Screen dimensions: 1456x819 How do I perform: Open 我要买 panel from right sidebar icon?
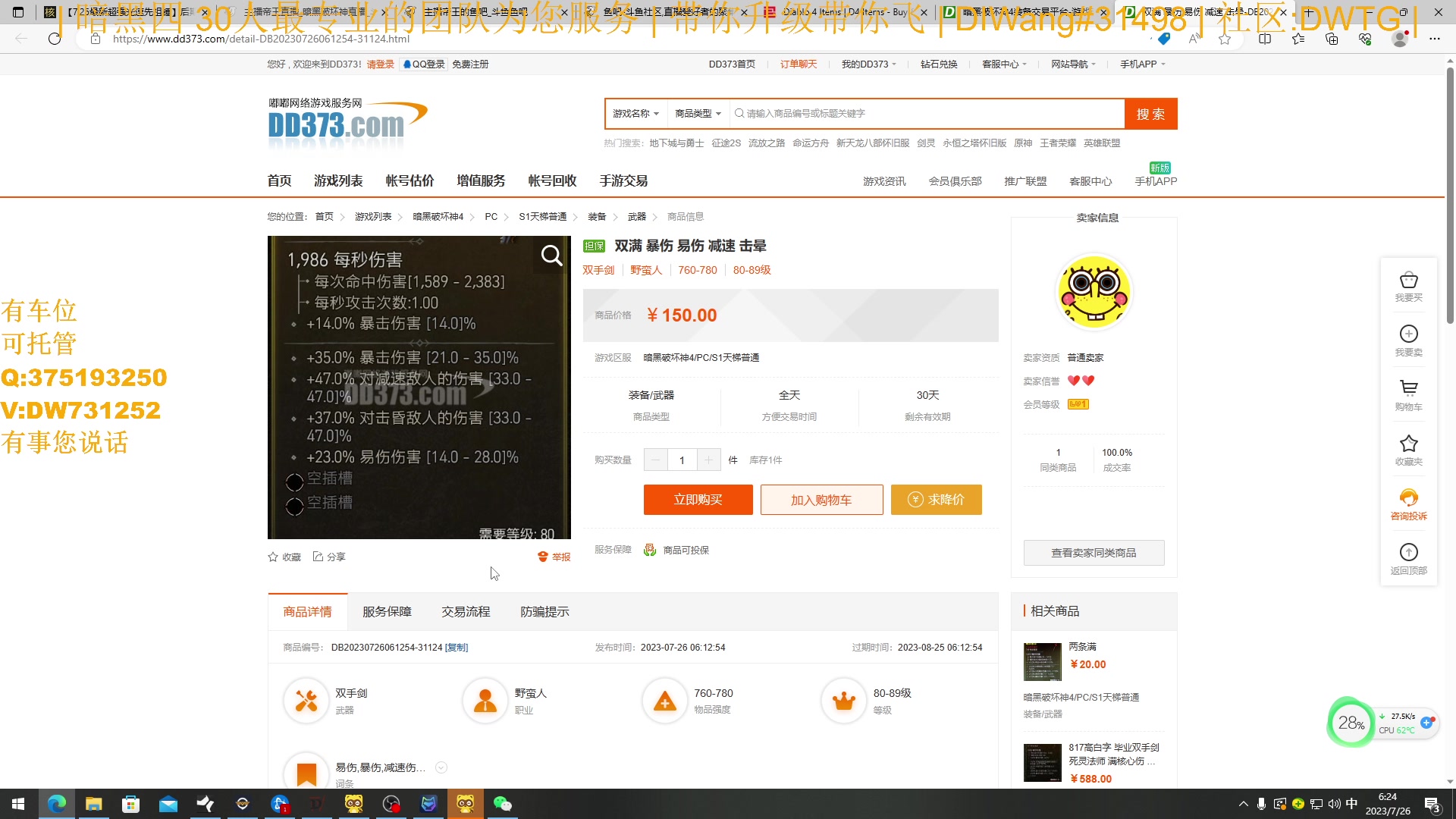[1408, 287]
